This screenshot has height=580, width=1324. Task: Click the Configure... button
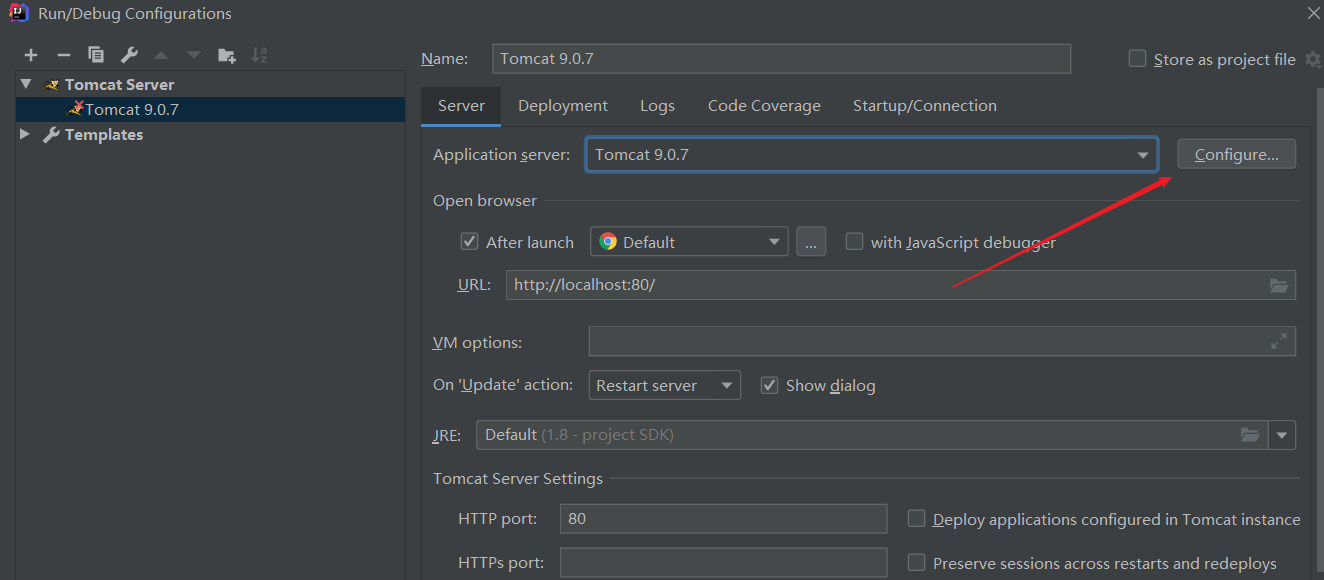[x=1236, y=154]
